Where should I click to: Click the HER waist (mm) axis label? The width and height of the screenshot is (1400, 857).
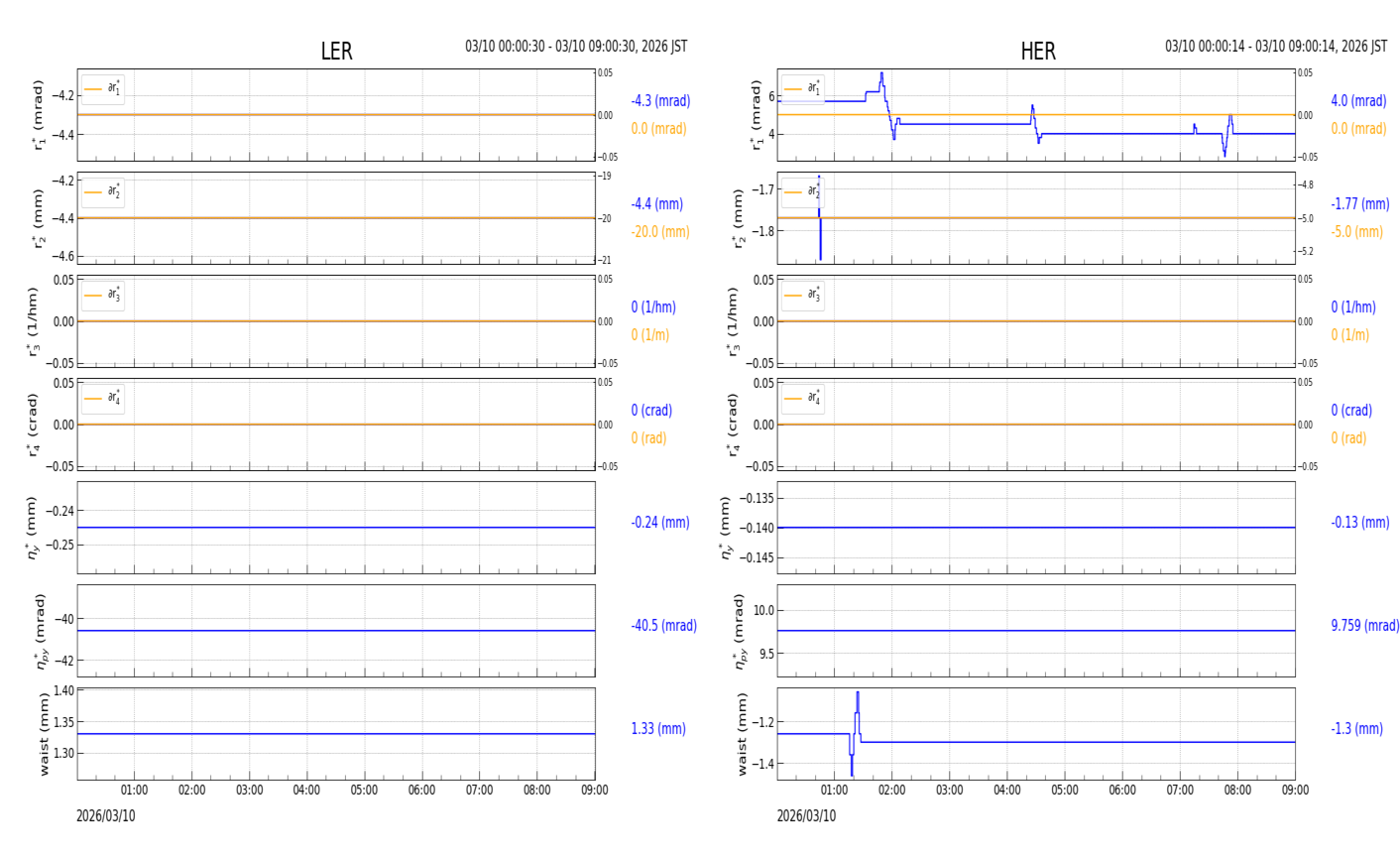[x=742, y=734]
